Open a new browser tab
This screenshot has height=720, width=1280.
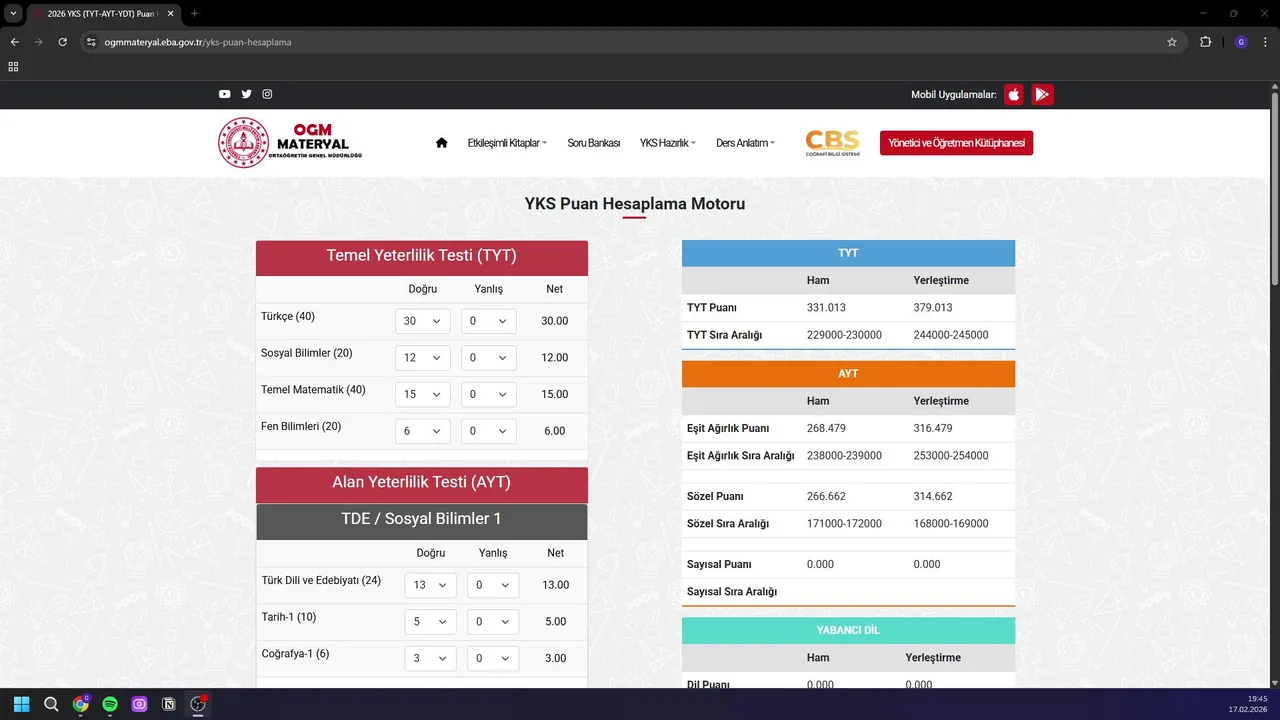pos(194,14)
